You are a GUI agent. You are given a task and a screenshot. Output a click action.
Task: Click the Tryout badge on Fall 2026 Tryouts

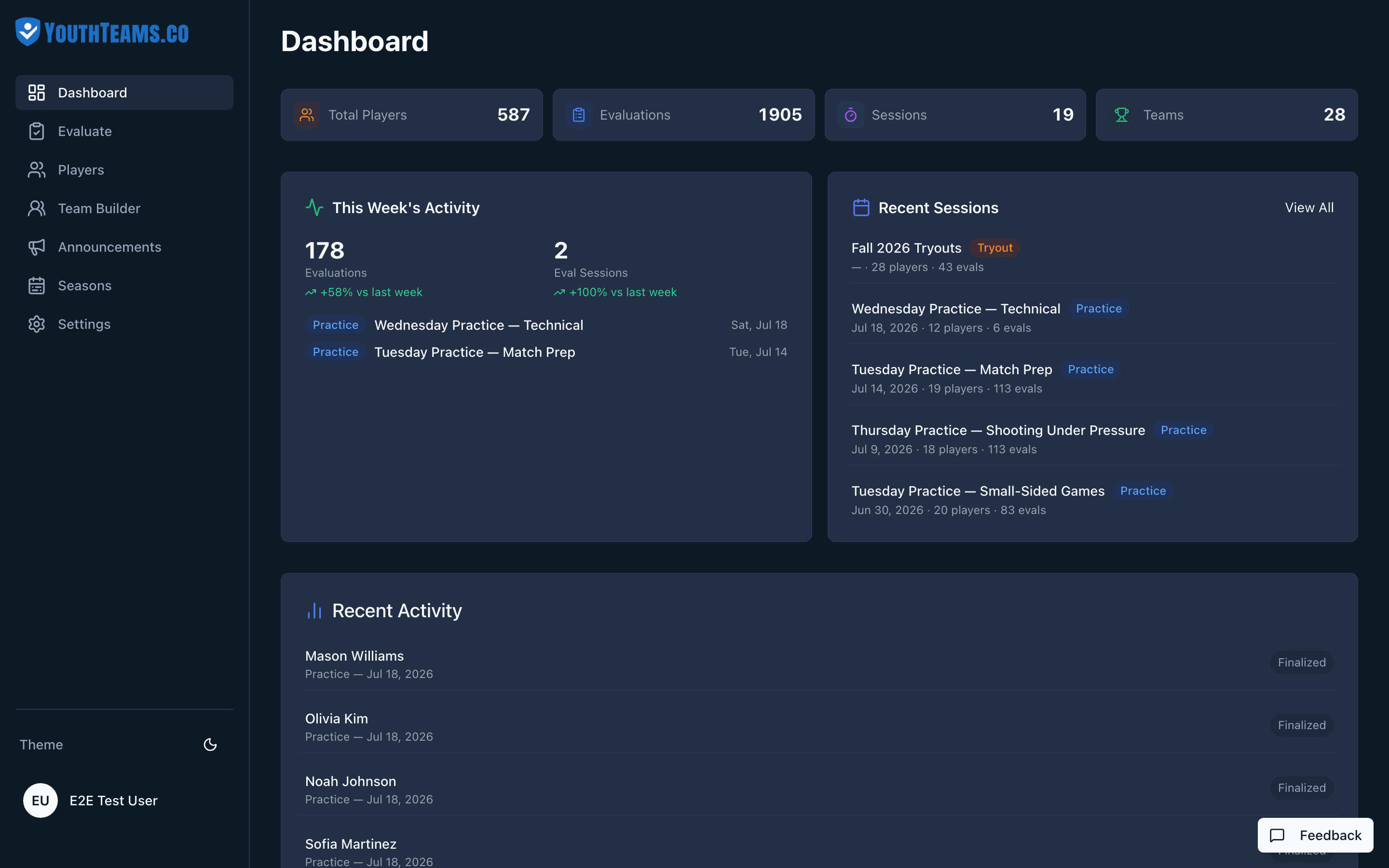(x=994, y=247)
